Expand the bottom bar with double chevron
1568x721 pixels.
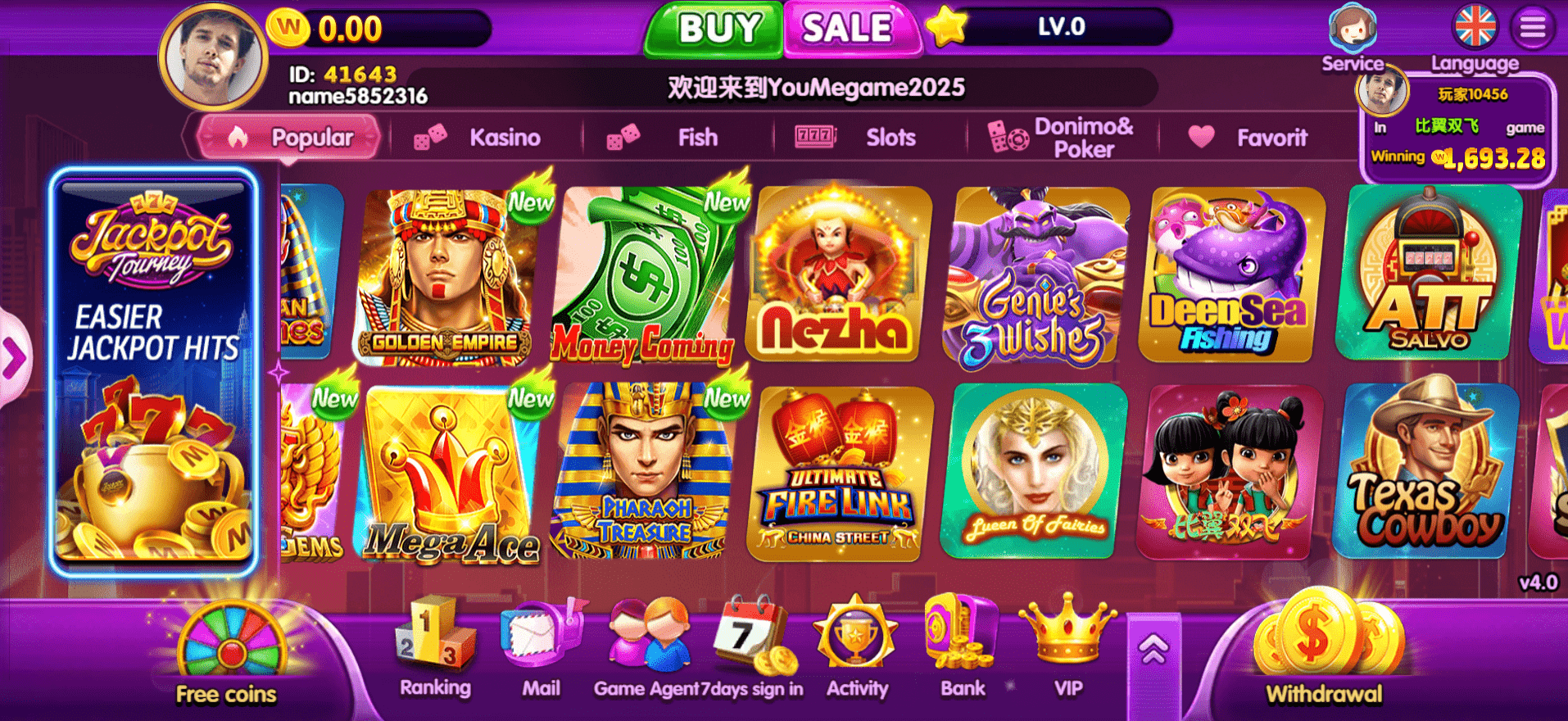tap(1153, 650)
